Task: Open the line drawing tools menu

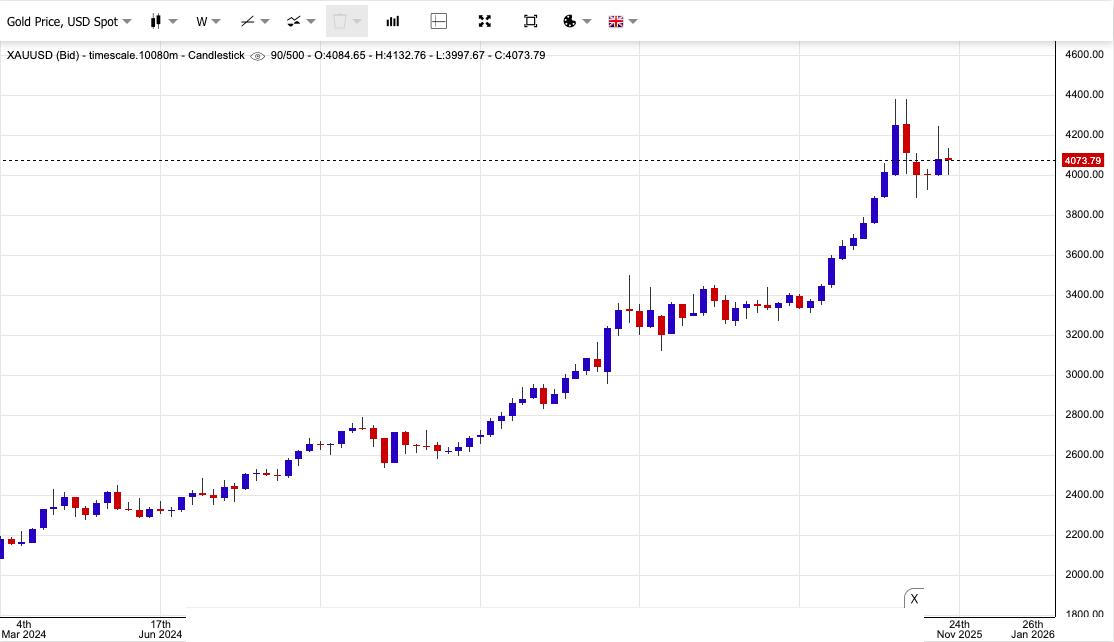Action: (x=255, y=21)
